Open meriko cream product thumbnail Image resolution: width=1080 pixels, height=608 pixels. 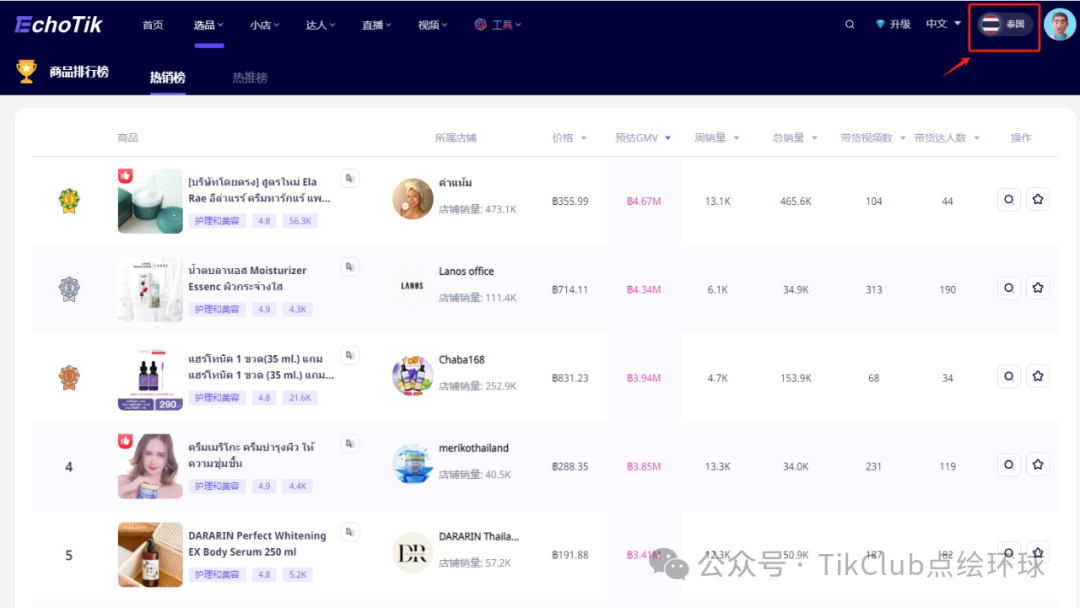click(x=150, y=466)
